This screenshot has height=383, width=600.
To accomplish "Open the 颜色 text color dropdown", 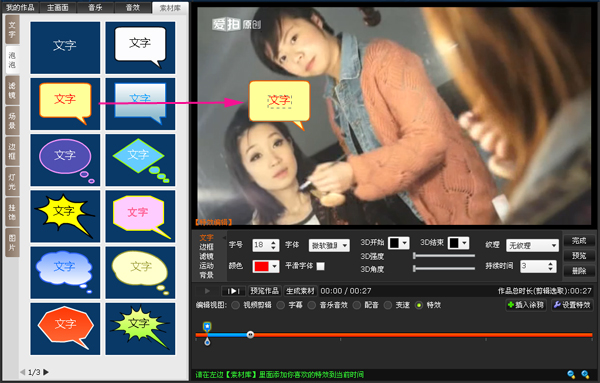I will [x=266, y=266].
